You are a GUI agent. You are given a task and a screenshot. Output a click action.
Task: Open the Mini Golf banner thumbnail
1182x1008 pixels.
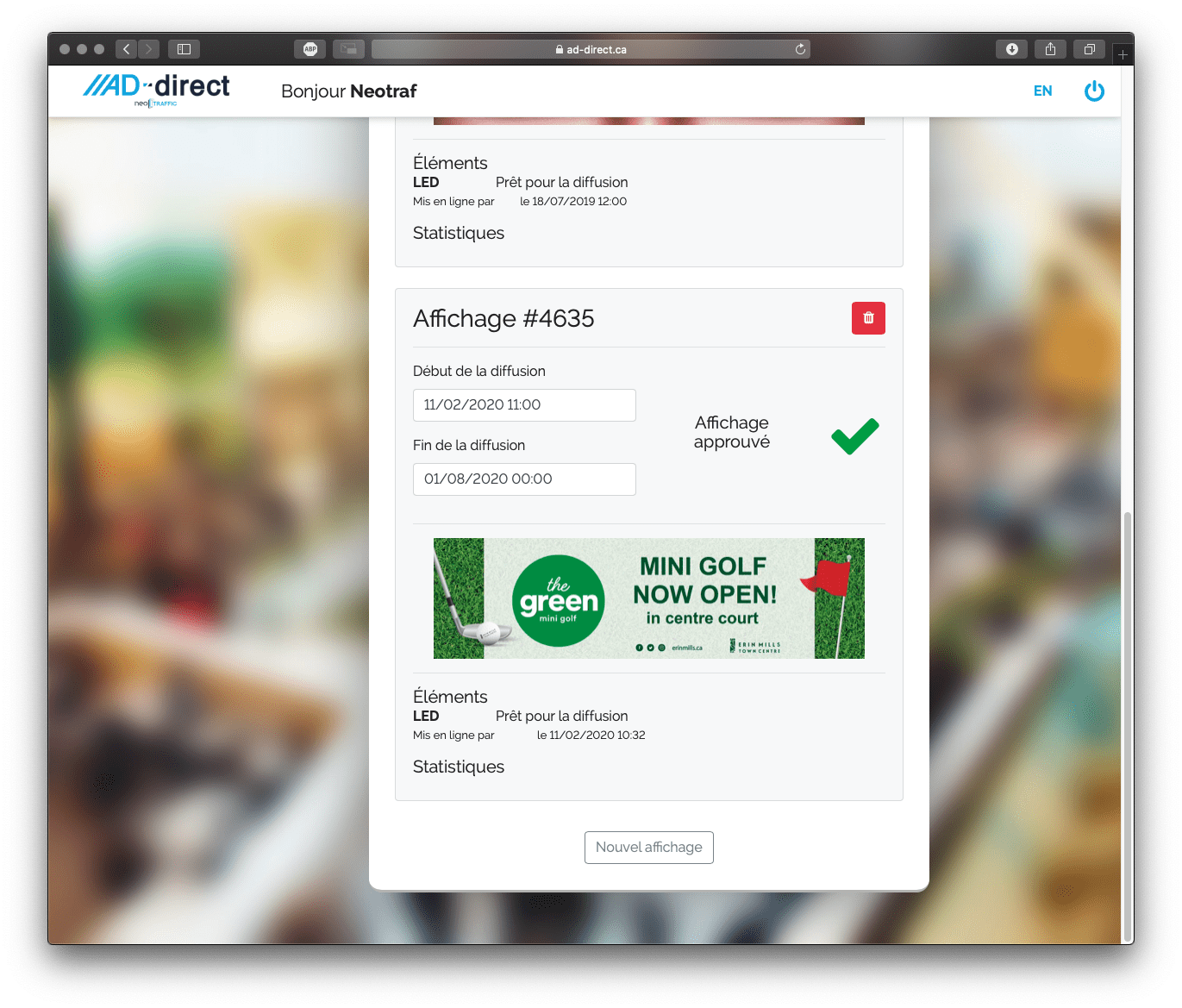tap(648, 598)
